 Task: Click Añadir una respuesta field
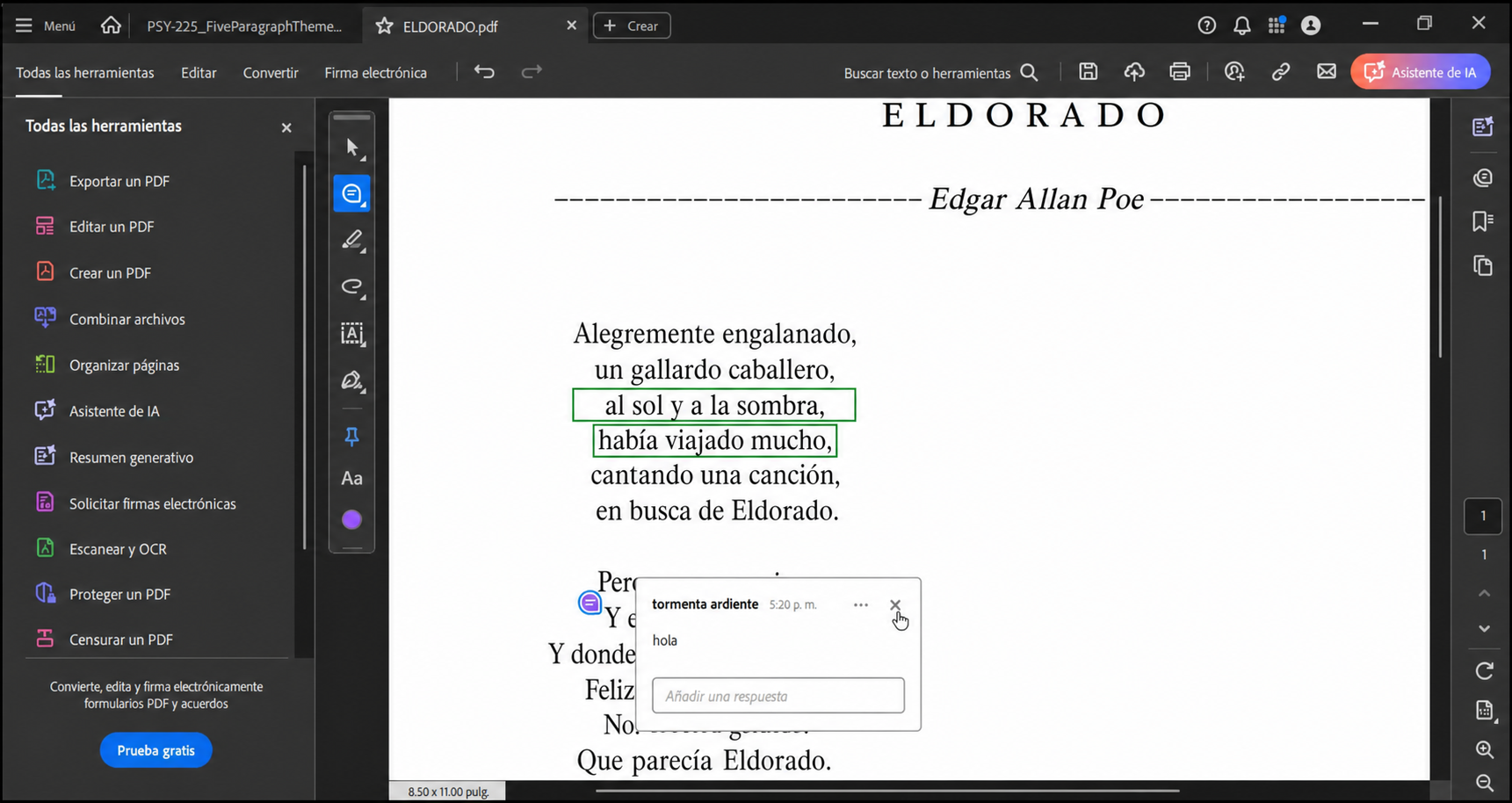(778, 695)
